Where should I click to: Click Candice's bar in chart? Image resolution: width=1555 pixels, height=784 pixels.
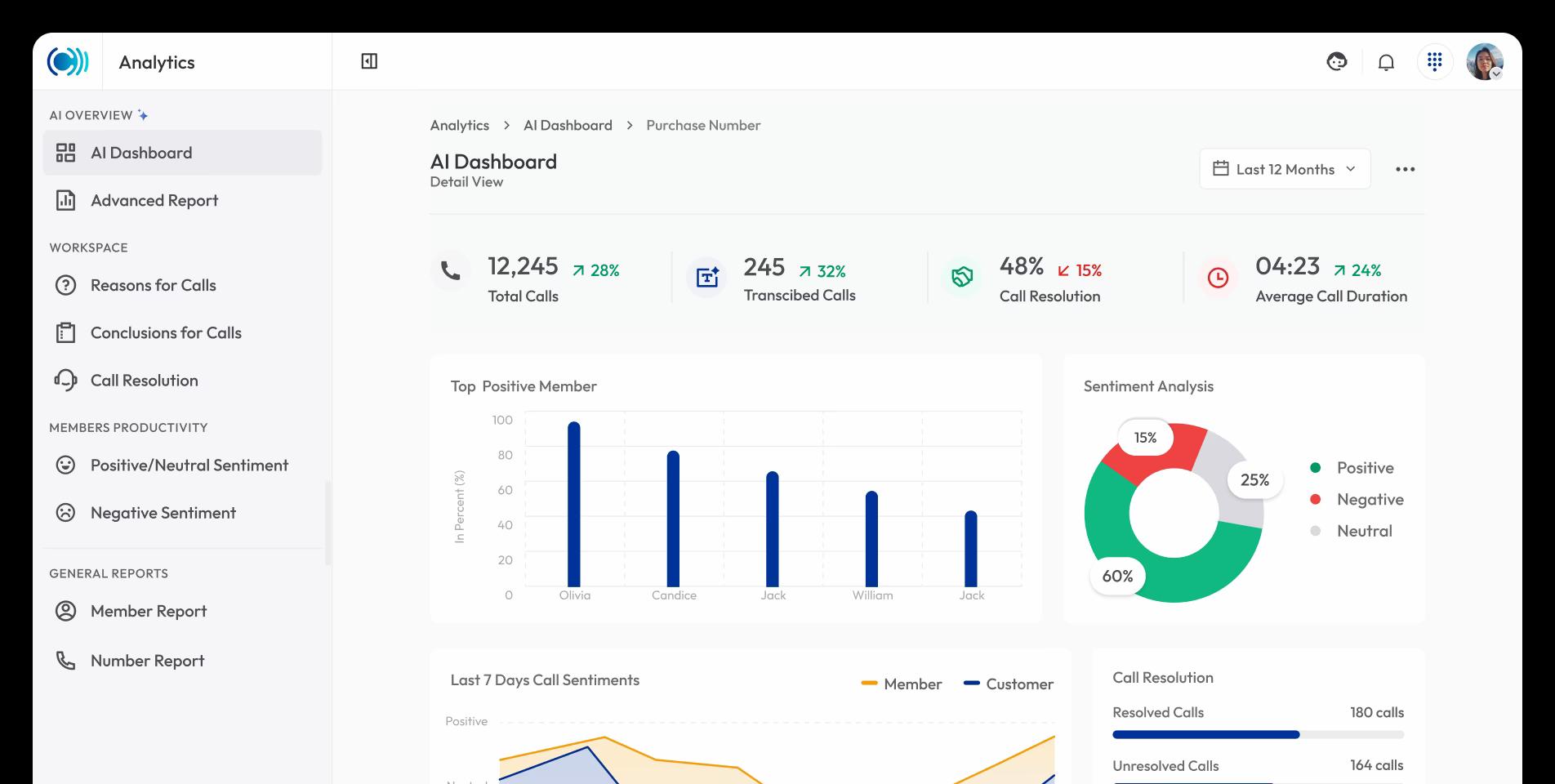(x=673, y=519)
